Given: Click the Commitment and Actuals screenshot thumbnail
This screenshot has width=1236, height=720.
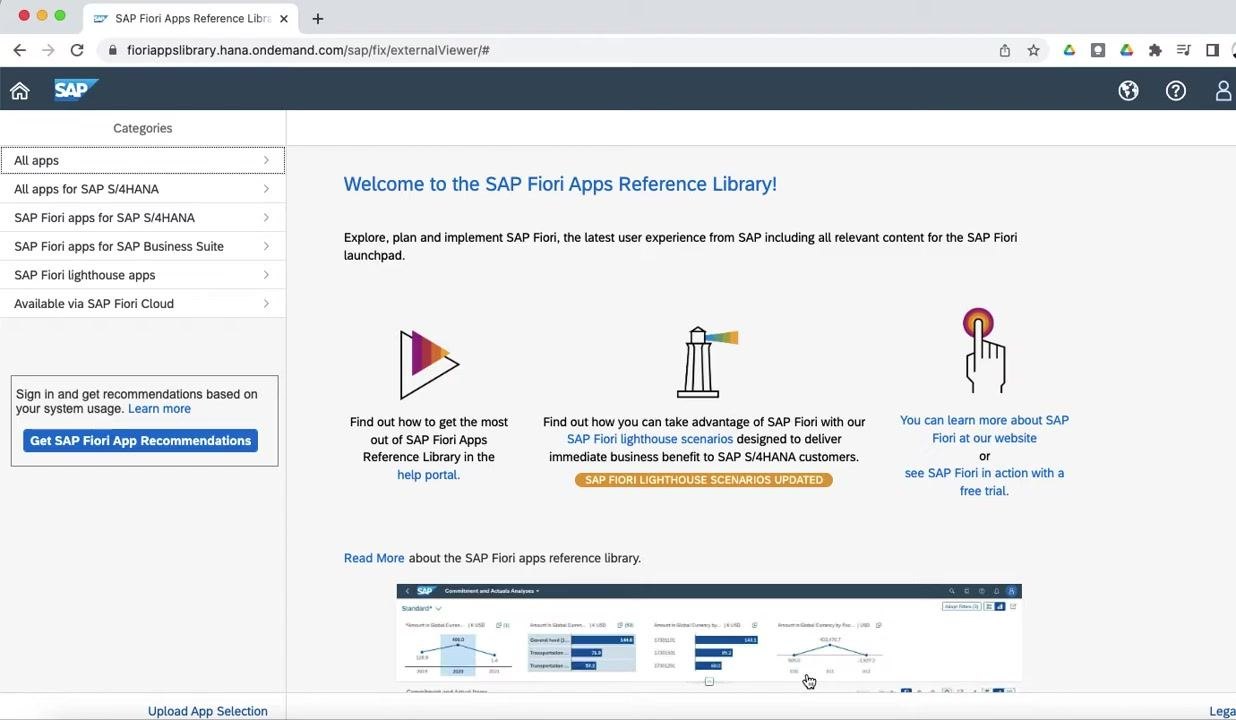Looking at the screenshot, I should [709, 638].
